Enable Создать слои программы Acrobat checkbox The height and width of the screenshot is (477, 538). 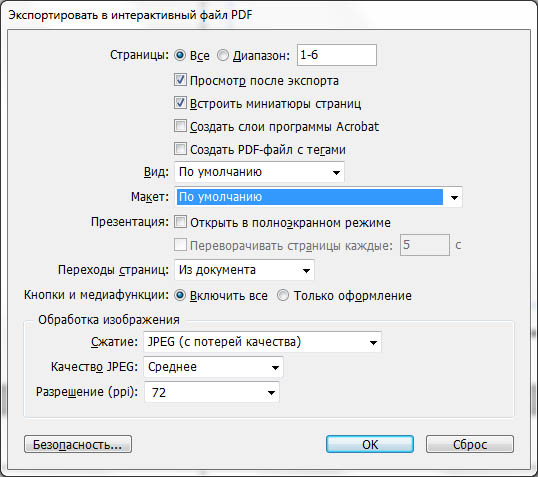coord(180,126)
